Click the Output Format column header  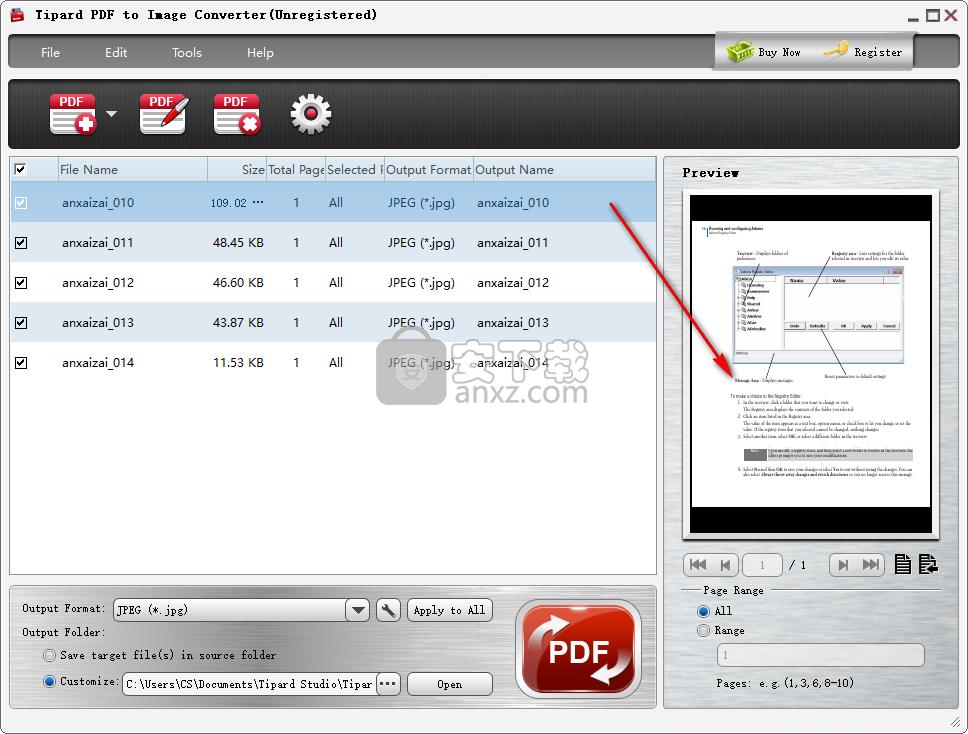(428, 169)
